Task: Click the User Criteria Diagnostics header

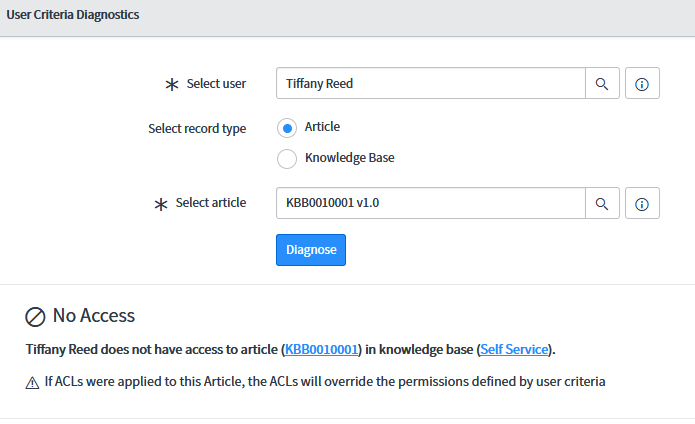Action: (73, 15)
